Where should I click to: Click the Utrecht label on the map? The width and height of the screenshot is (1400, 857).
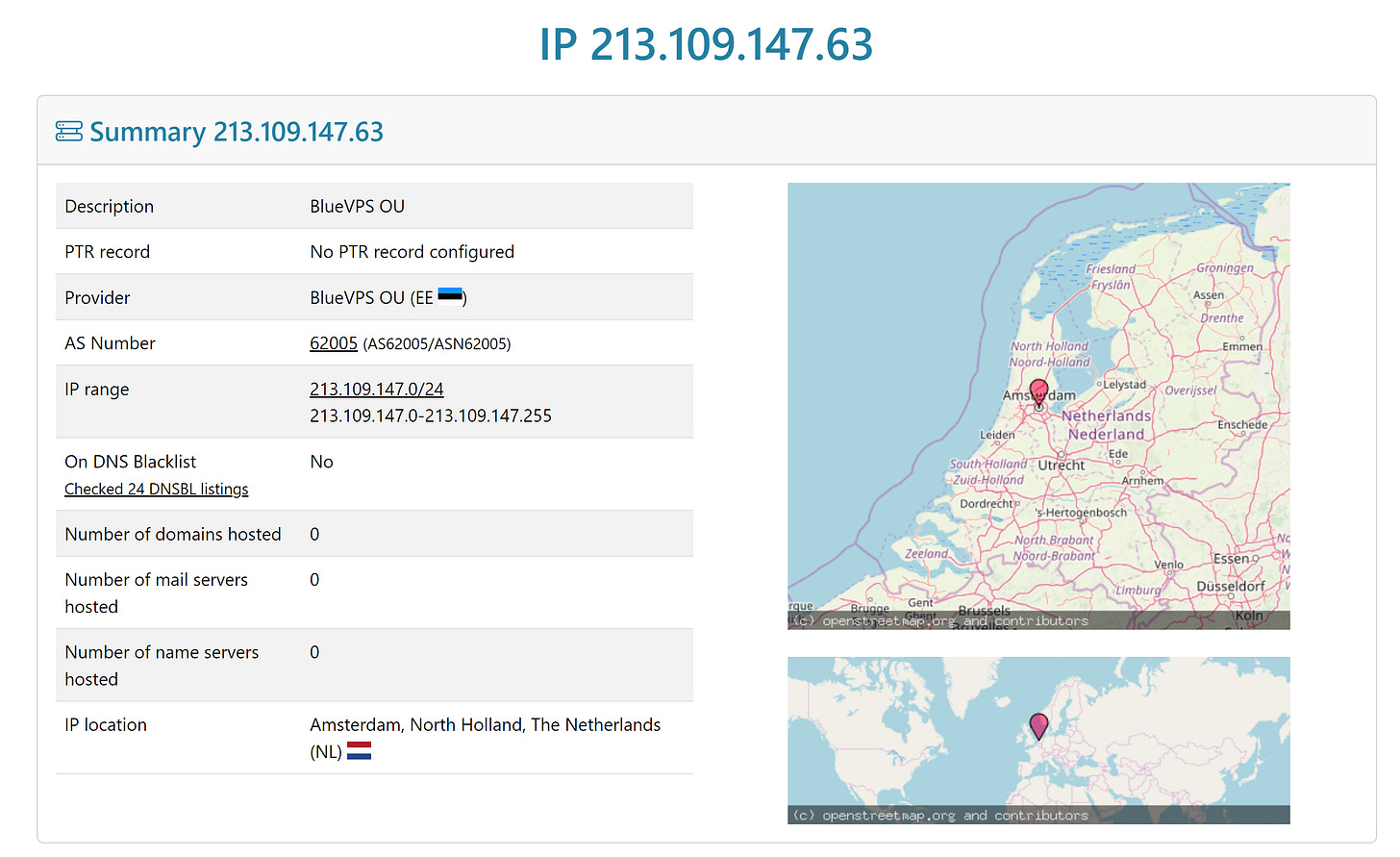(1062, 466)
